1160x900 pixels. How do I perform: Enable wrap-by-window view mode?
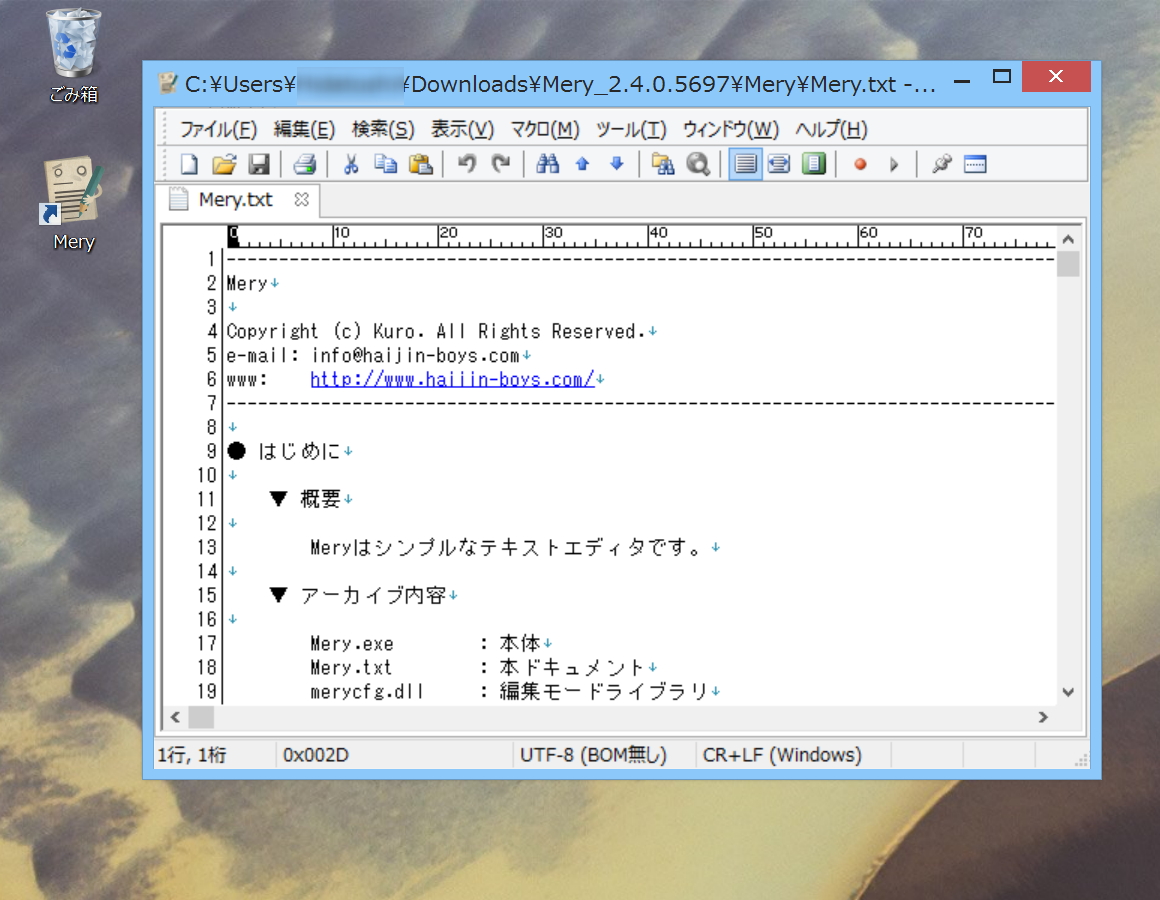pos(779,163)
